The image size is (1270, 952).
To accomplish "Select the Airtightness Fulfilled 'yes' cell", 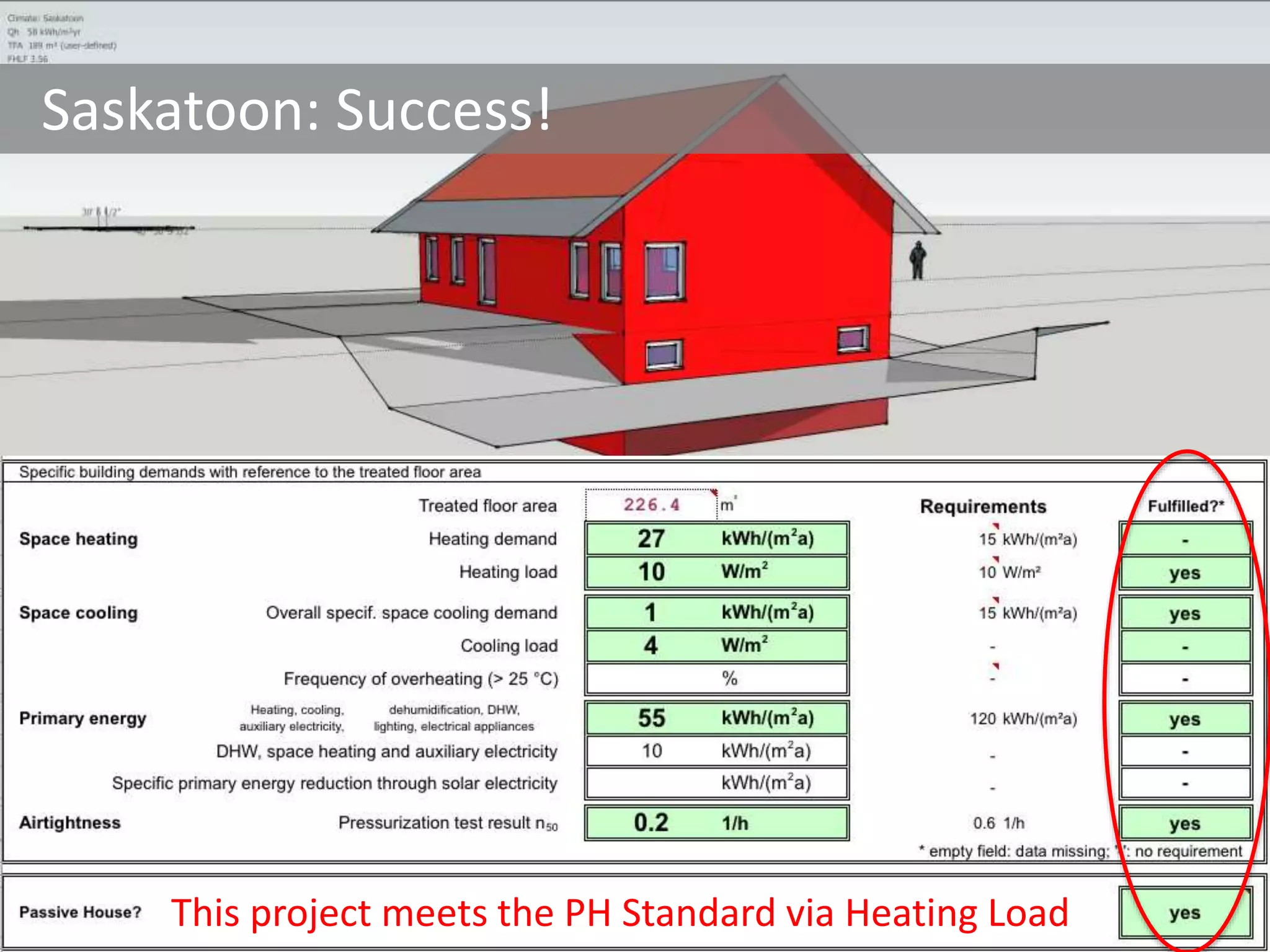I will (1185, 823).
